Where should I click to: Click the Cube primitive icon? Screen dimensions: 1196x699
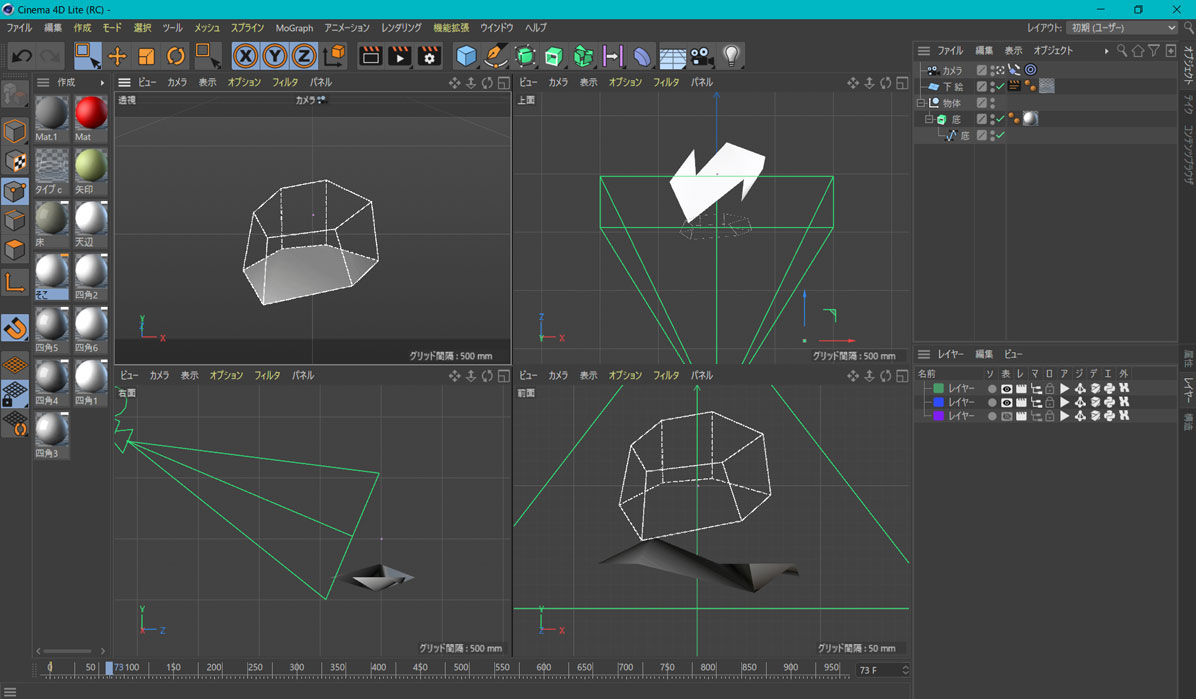466,56
